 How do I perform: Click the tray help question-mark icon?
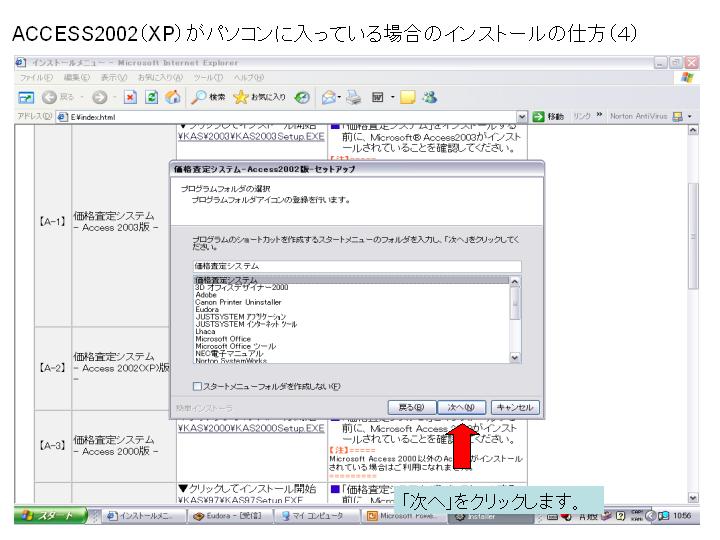pyautogui.click(x=620, y=516)
